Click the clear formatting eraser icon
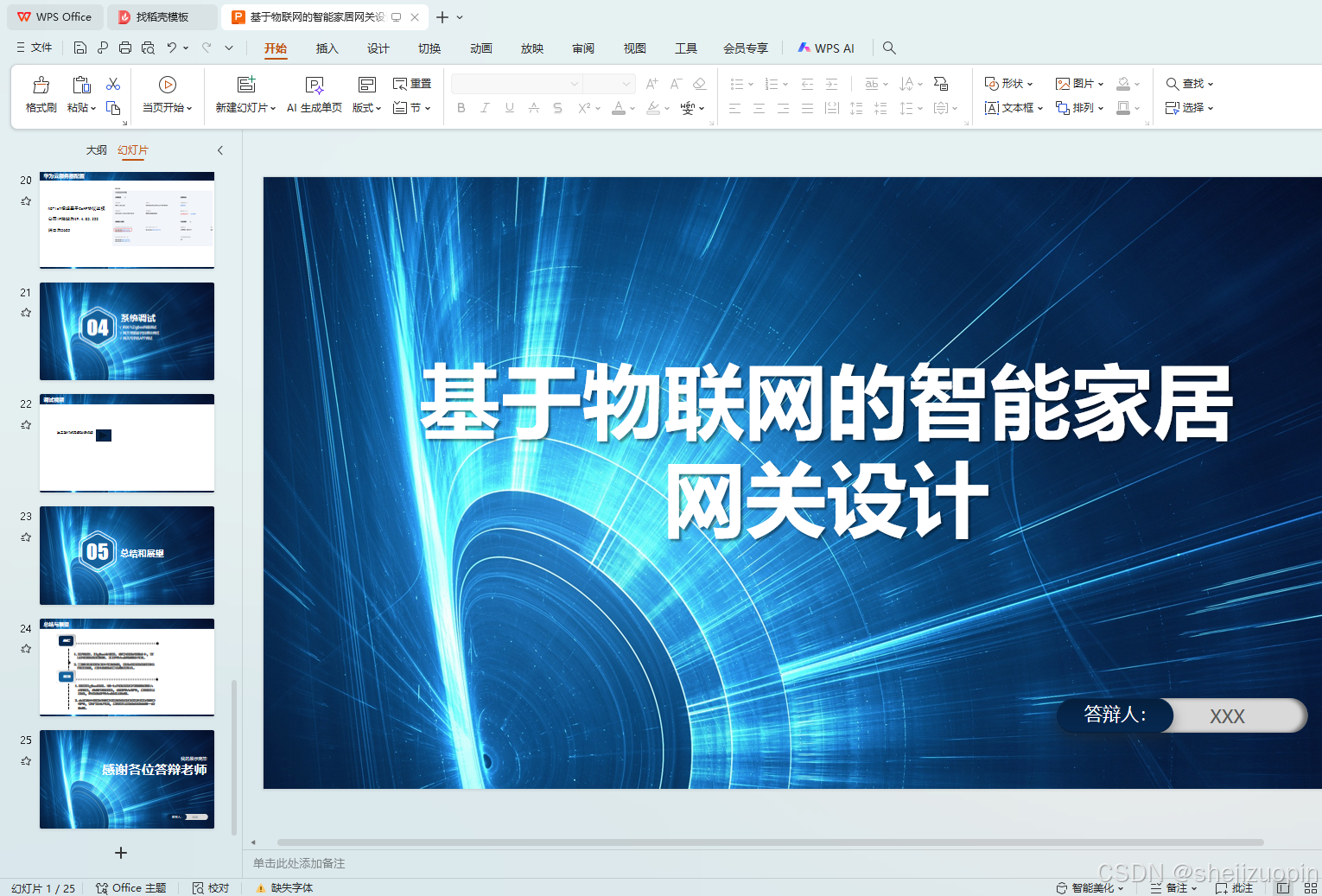Image resolution: width=1322 pixels, height=896 pixels. point(700,84)
